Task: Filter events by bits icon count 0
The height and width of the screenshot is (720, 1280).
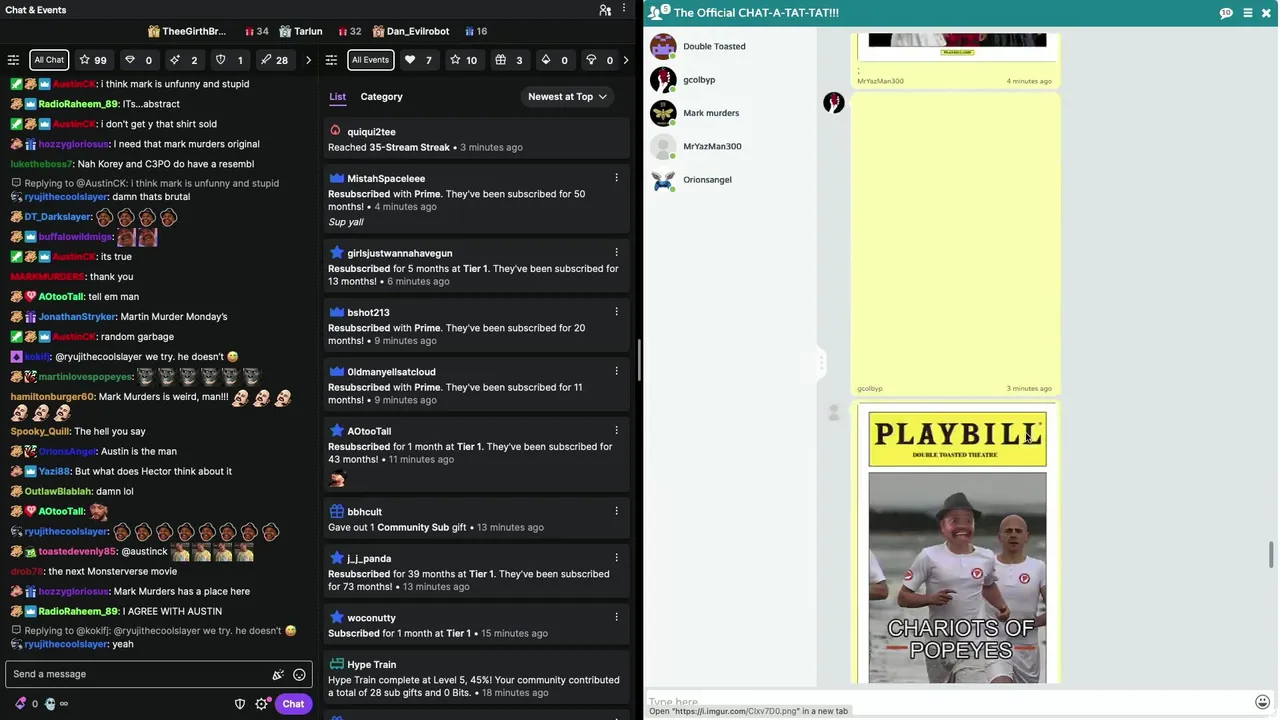Action: tap(554, 60)
